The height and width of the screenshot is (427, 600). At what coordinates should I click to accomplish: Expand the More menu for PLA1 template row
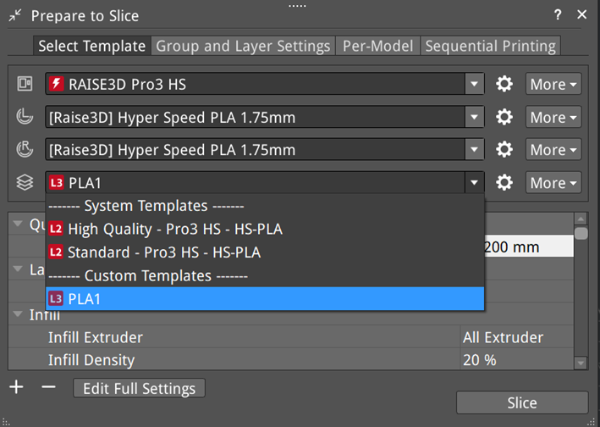point(553,183)
